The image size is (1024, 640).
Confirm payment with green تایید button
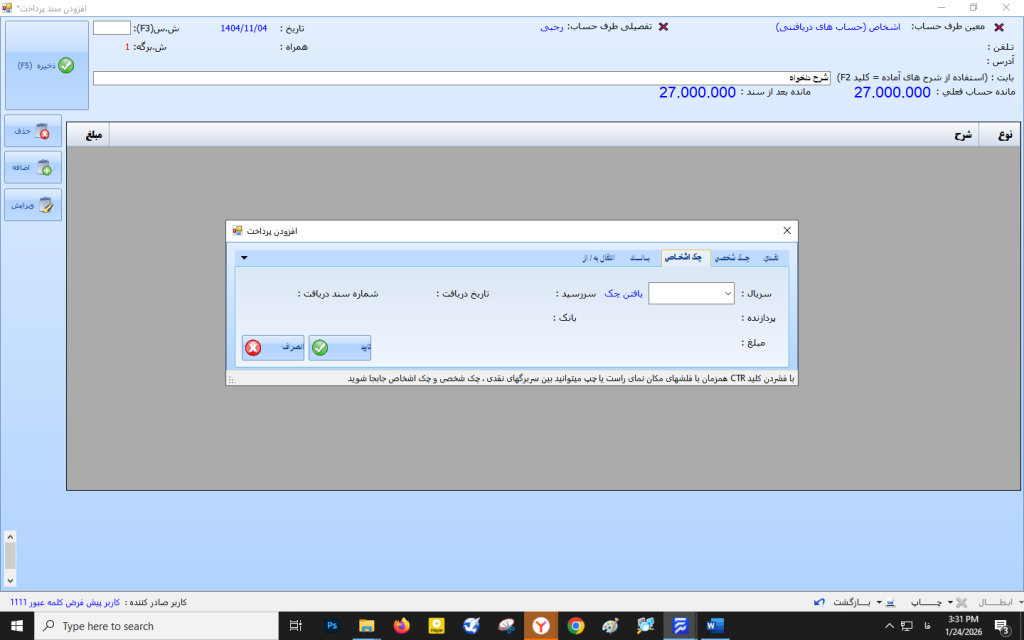339,348
